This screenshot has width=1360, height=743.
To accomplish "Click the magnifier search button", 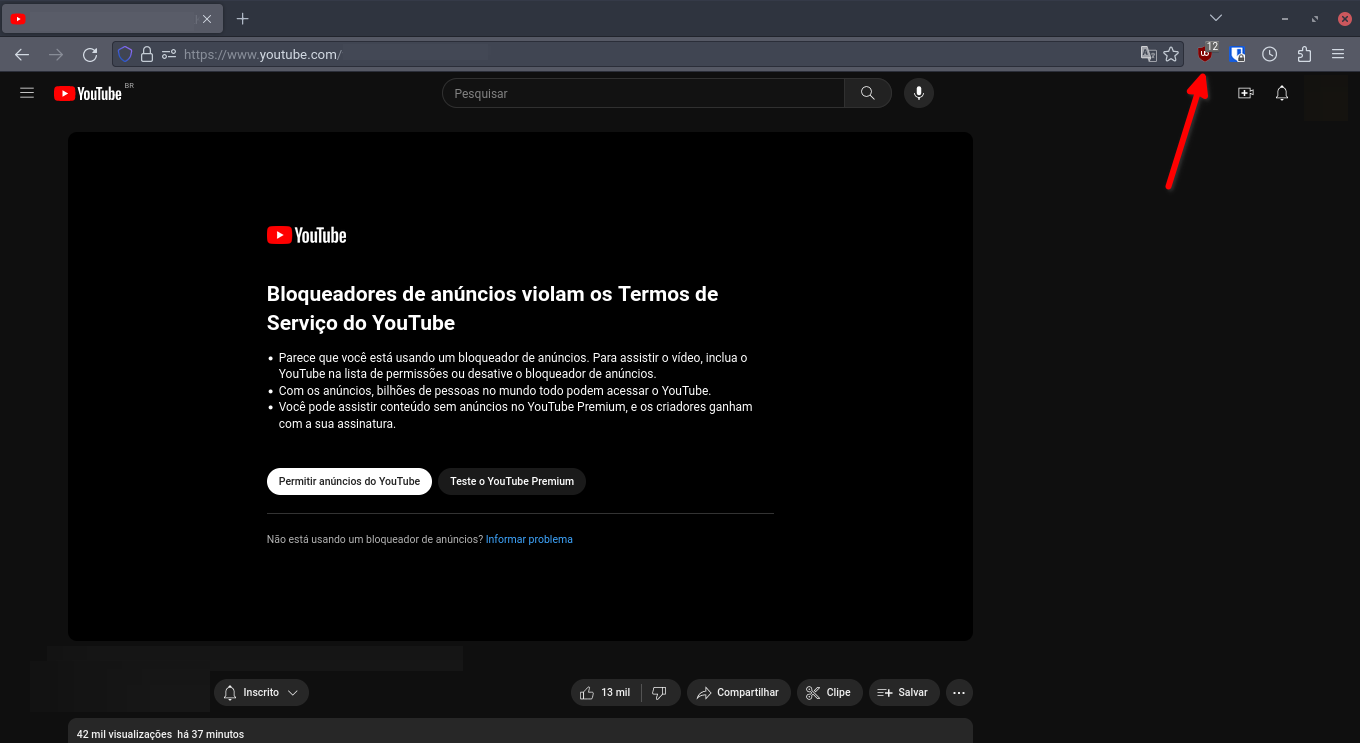I will coord(868,93).
